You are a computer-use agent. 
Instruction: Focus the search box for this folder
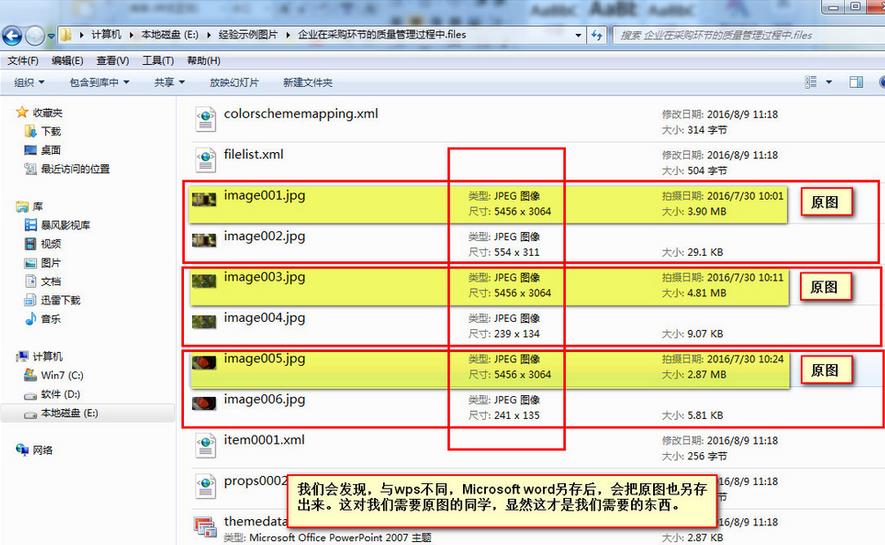[x=748, y=36]
